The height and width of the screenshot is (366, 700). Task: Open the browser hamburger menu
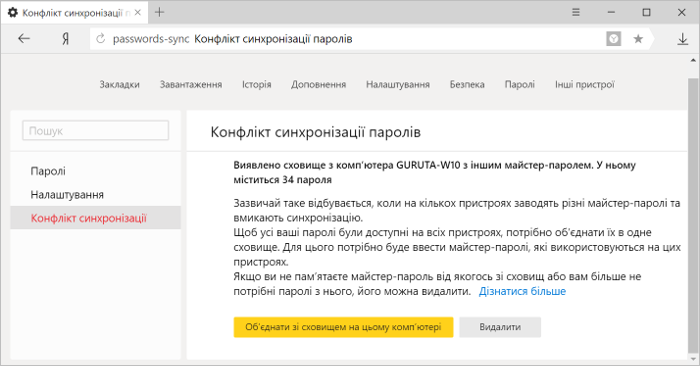point(576,12)
